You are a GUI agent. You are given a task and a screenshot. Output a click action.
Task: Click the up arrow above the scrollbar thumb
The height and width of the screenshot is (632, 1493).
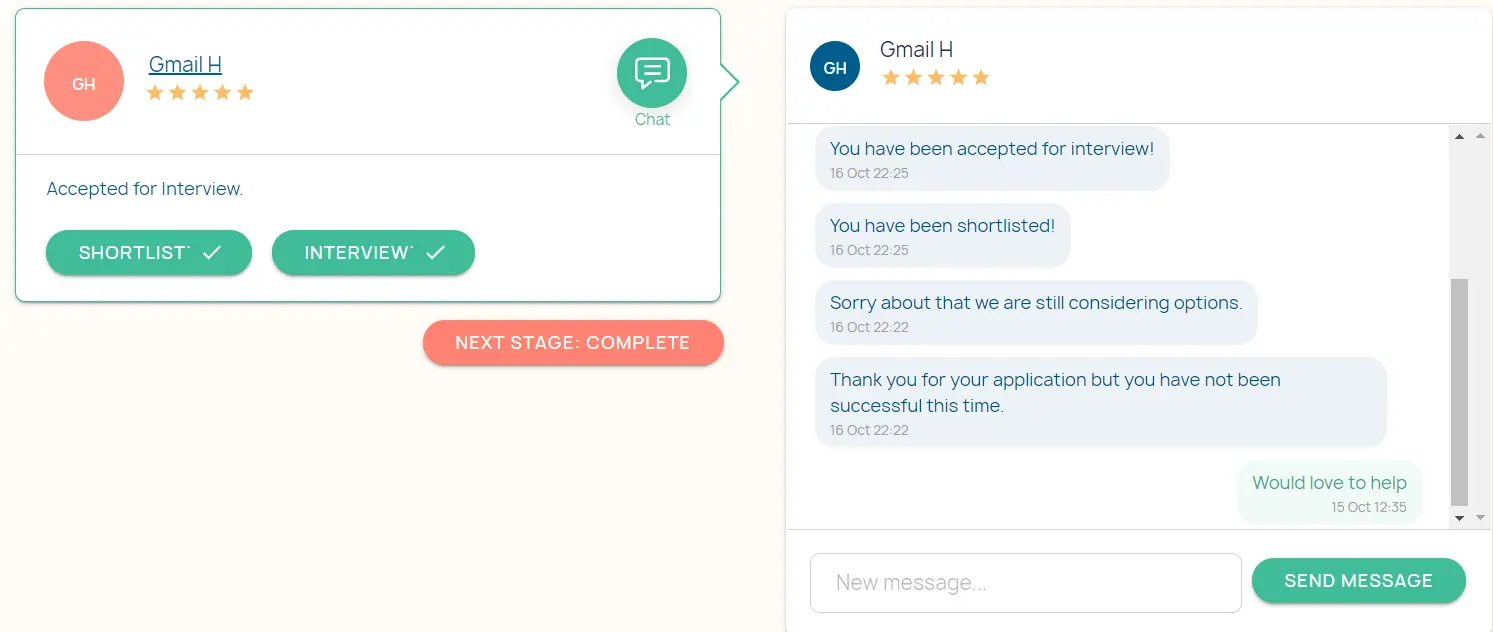(1459, 136)
